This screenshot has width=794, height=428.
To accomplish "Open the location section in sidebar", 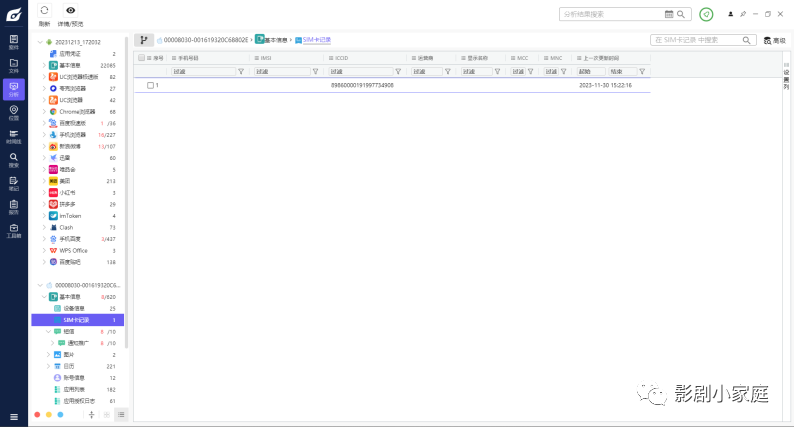I will [14, 112].
